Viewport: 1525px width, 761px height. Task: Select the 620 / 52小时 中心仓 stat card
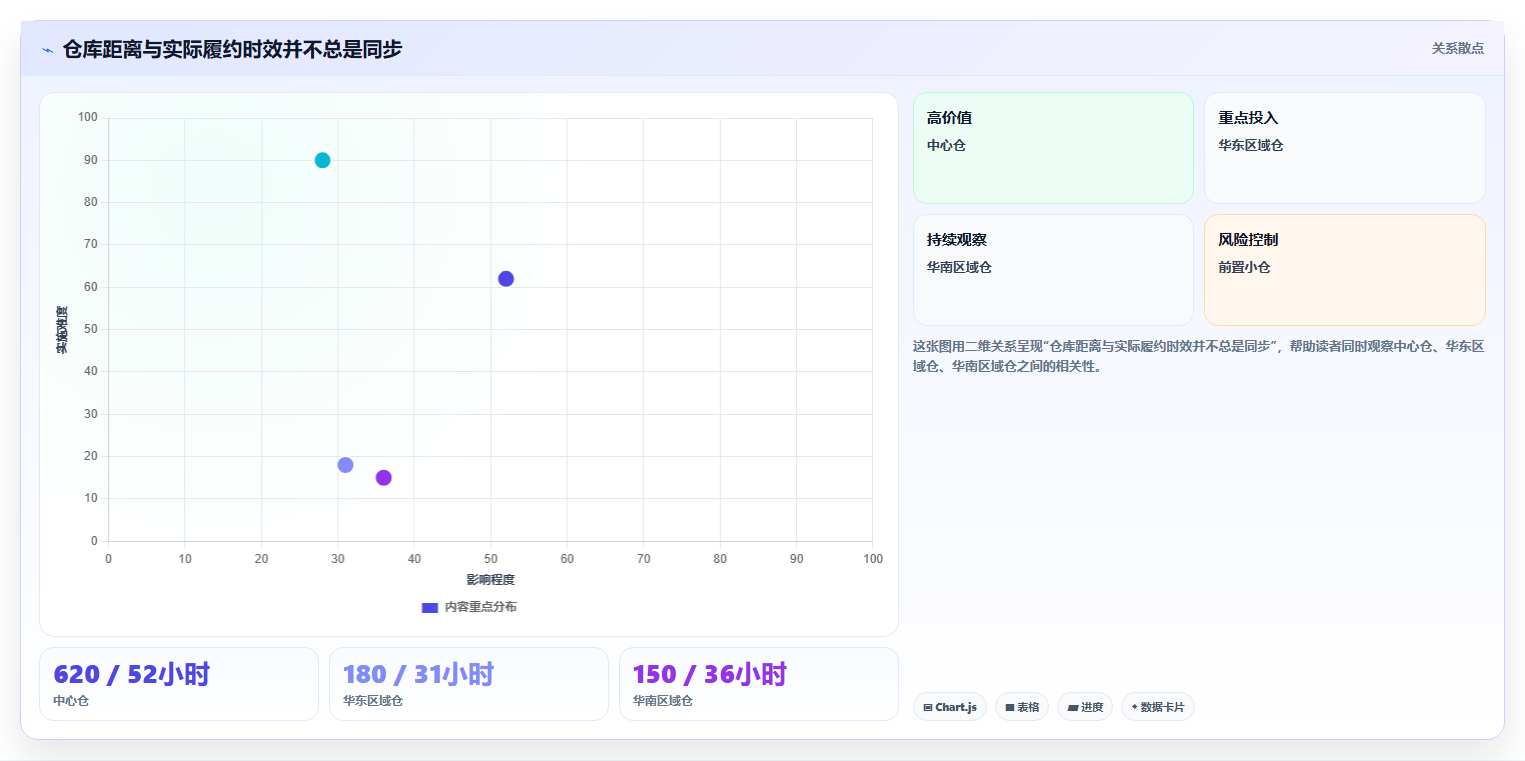pyautogui.click(x=179, y=684)
